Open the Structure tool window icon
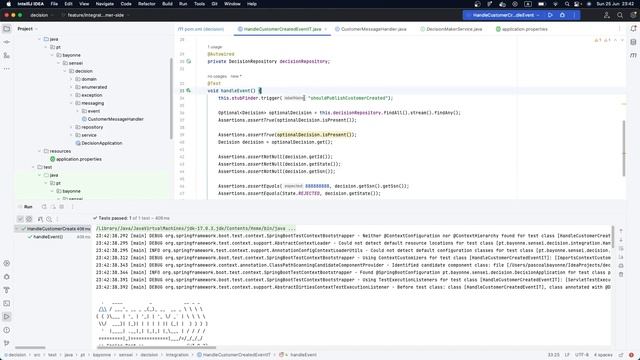The height and width of the screenshot is (360, 640). [7, 55]
